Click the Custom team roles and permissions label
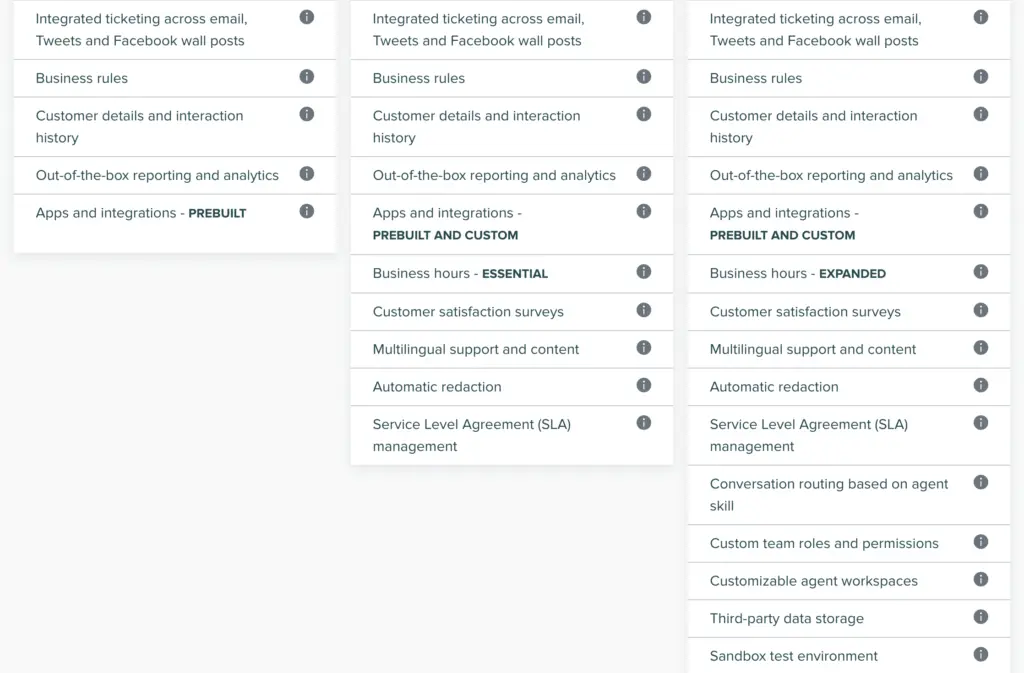This screenshot has width=1024, height=673. click(823, 543)
